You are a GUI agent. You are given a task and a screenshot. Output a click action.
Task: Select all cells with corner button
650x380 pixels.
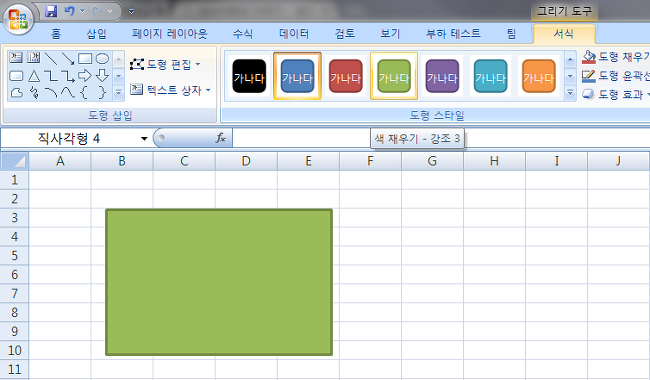[x=15, y=161]
